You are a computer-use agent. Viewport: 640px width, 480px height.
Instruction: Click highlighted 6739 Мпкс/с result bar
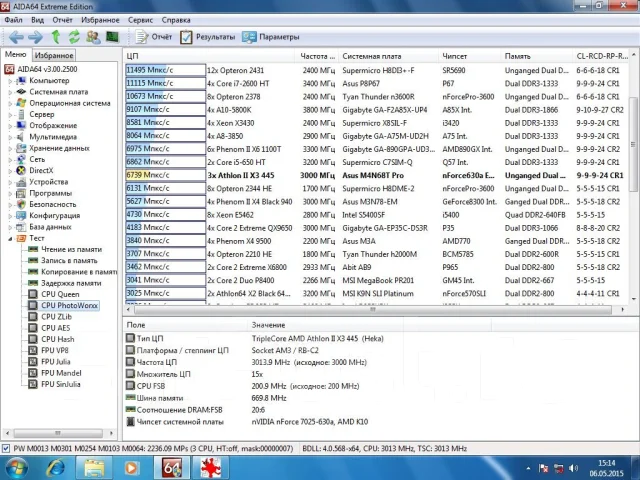click(x=165, y=175)
